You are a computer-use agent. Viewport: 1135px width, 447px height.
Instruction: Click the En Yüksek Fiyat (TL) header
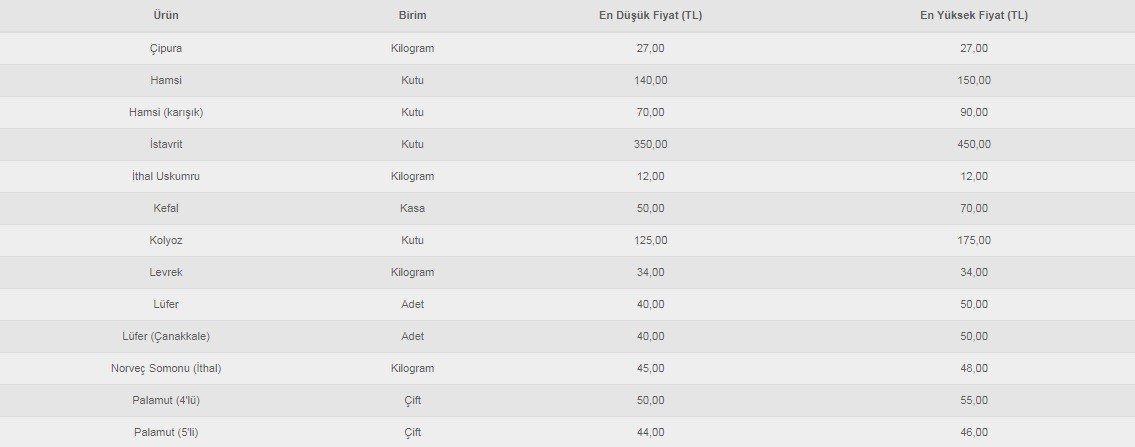click(973, 16)
